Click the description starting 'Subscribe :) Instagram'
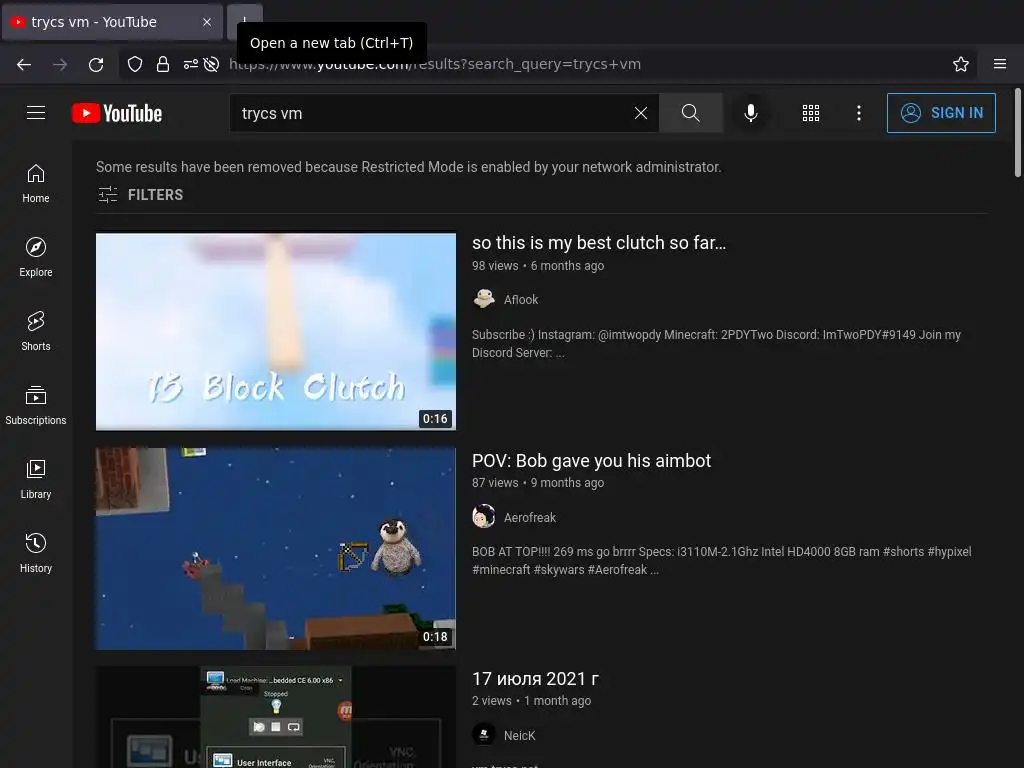Viewport: 1024px width, 768px height. [716, 344]
